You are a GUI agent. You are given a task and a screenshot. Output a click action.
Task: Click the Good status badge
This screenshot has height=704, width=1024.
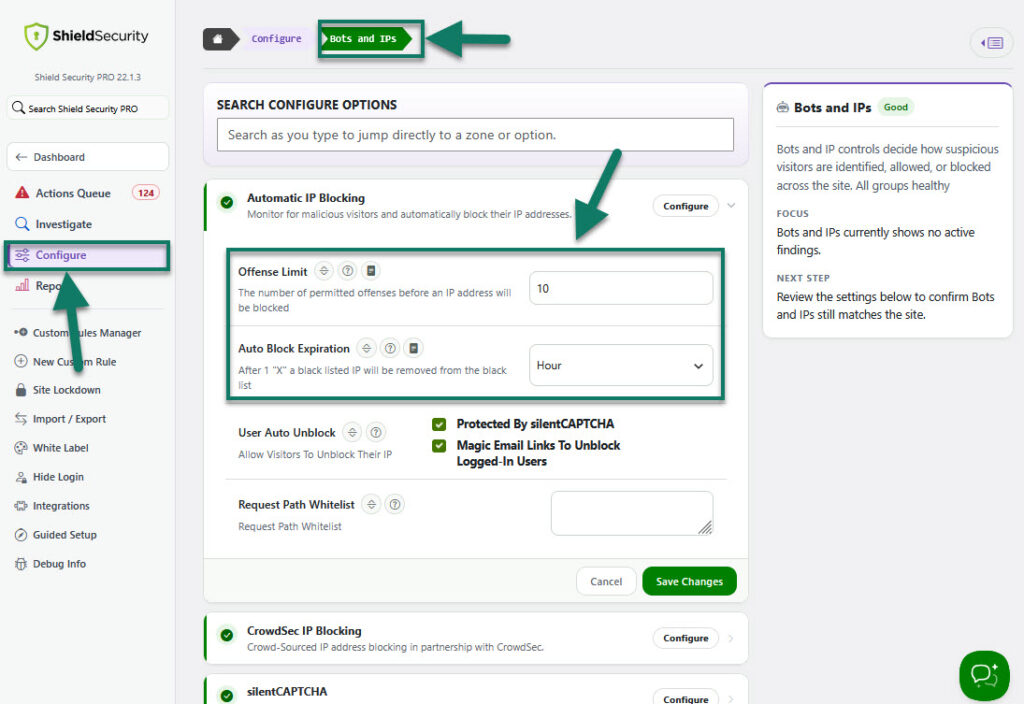point(895,107)
